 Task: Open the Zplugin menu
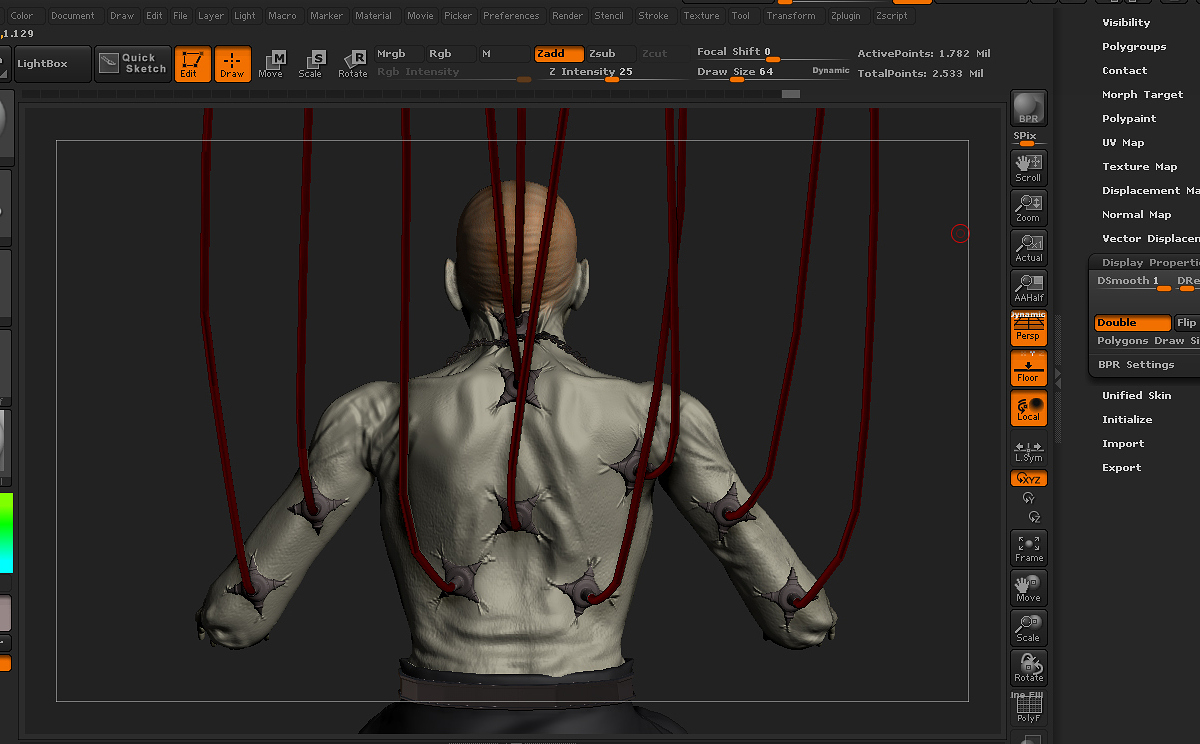pos(847,16)
